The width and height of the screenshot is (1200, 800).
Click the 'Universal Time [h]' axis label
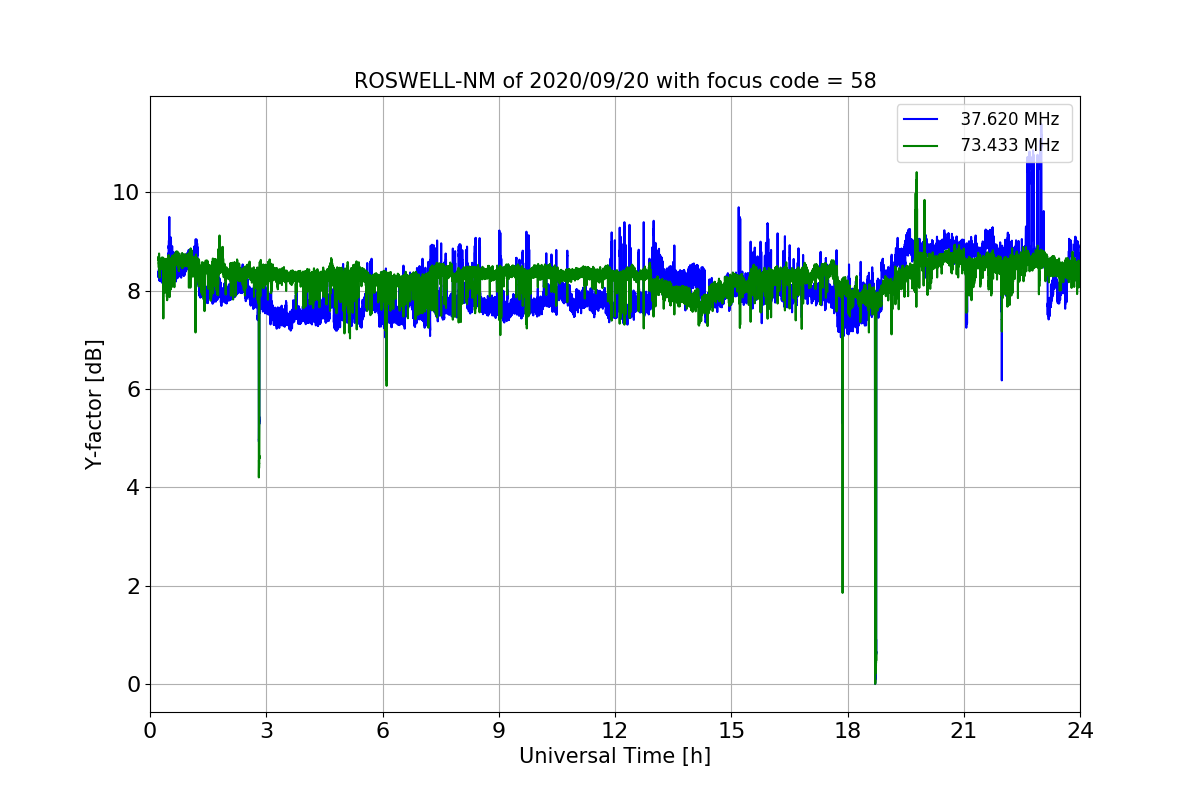tap(615, 756)
